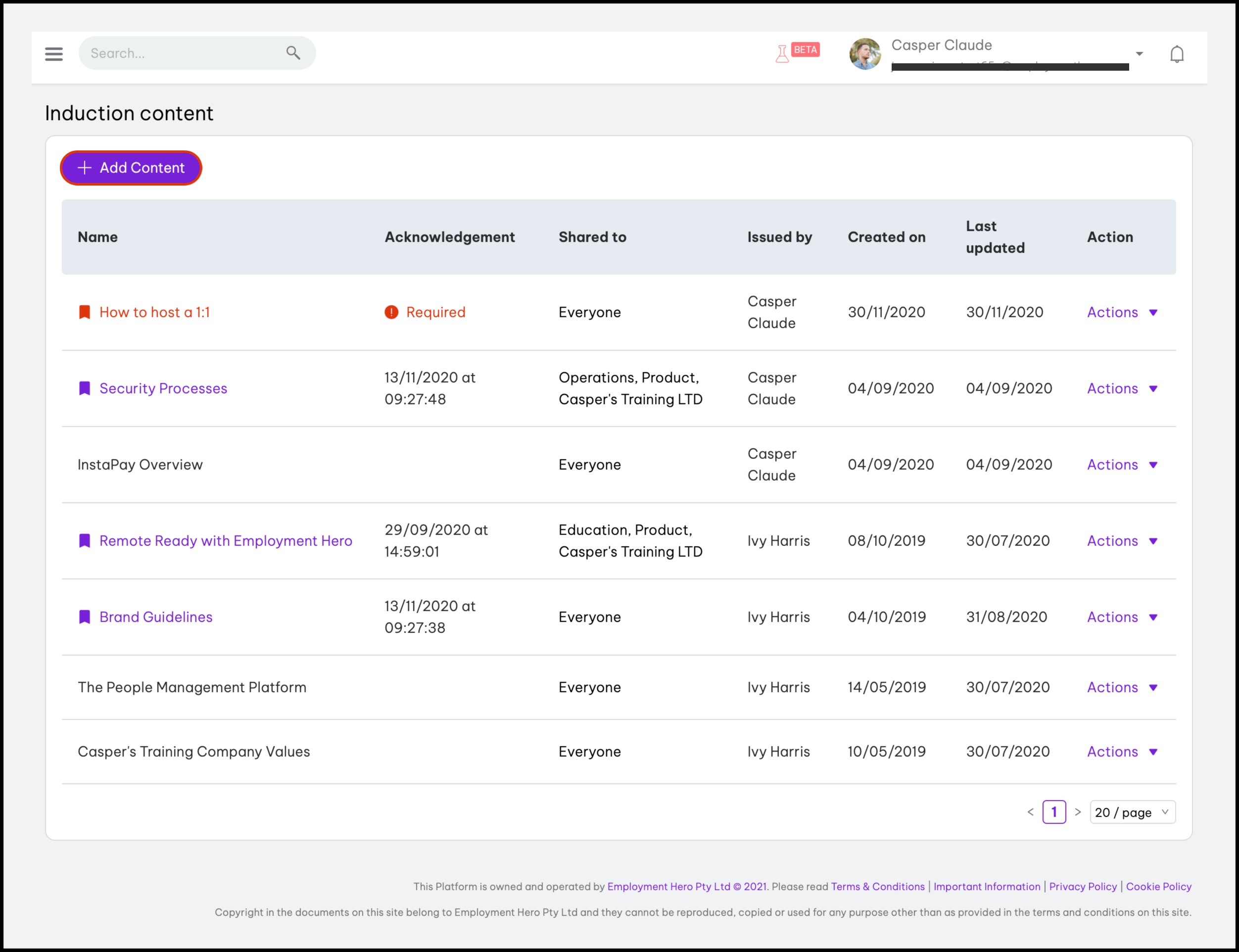Go to page 1 in pagination
1239x952 pixels.
1054,812
